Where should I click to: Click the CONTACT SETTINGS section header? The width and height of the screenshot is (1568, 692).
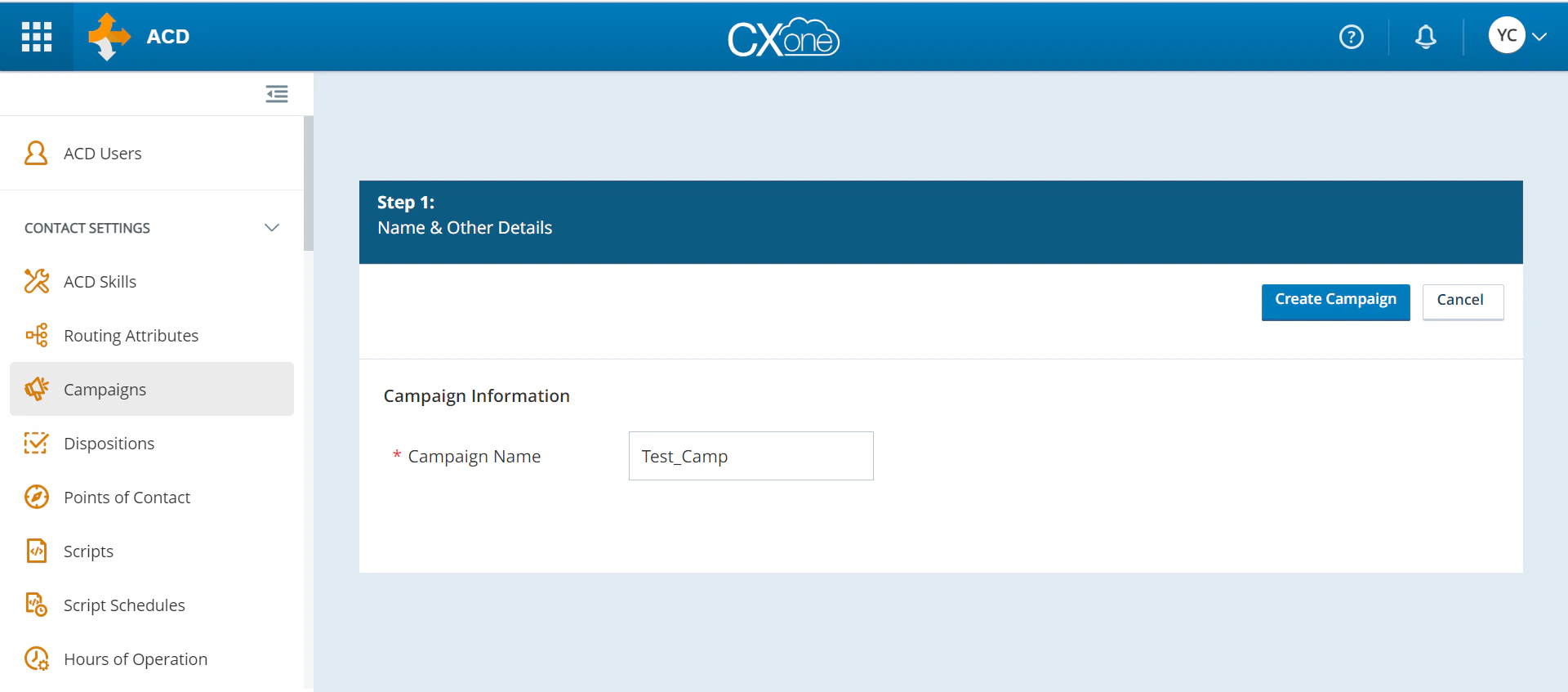pos(87,228)
